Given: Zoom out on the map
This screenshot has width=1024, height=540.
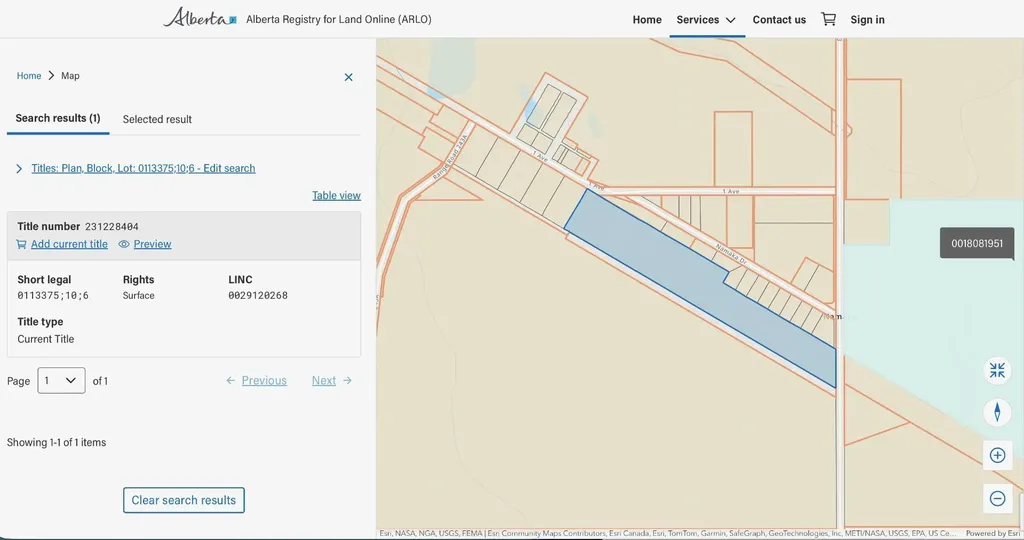Looking at the screenshot, I should pyautogui.click(x=997, y=499).
